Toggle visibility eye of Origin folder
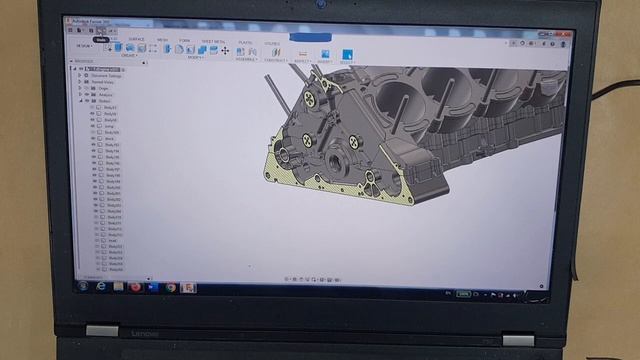640x360 pixels. click(x=87, y=88)
